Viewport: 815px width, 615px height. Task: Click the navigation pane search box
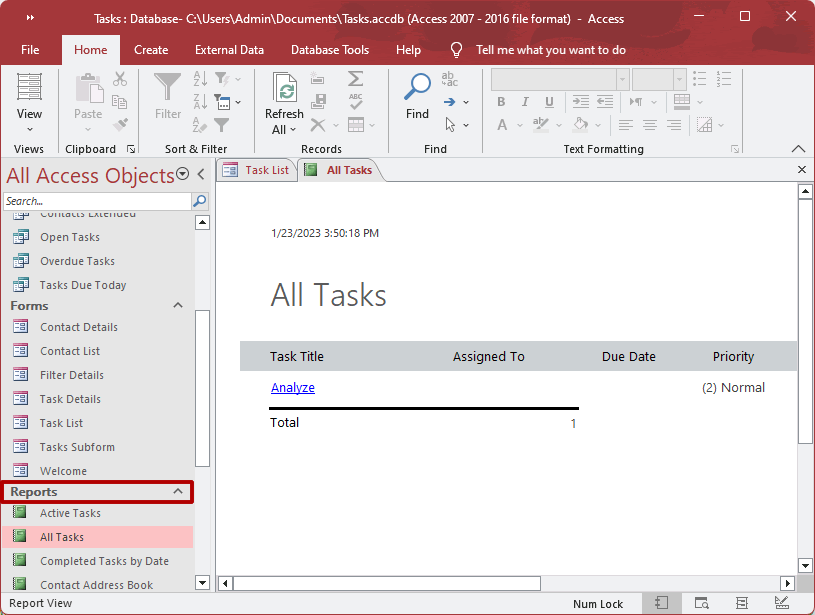95,201
